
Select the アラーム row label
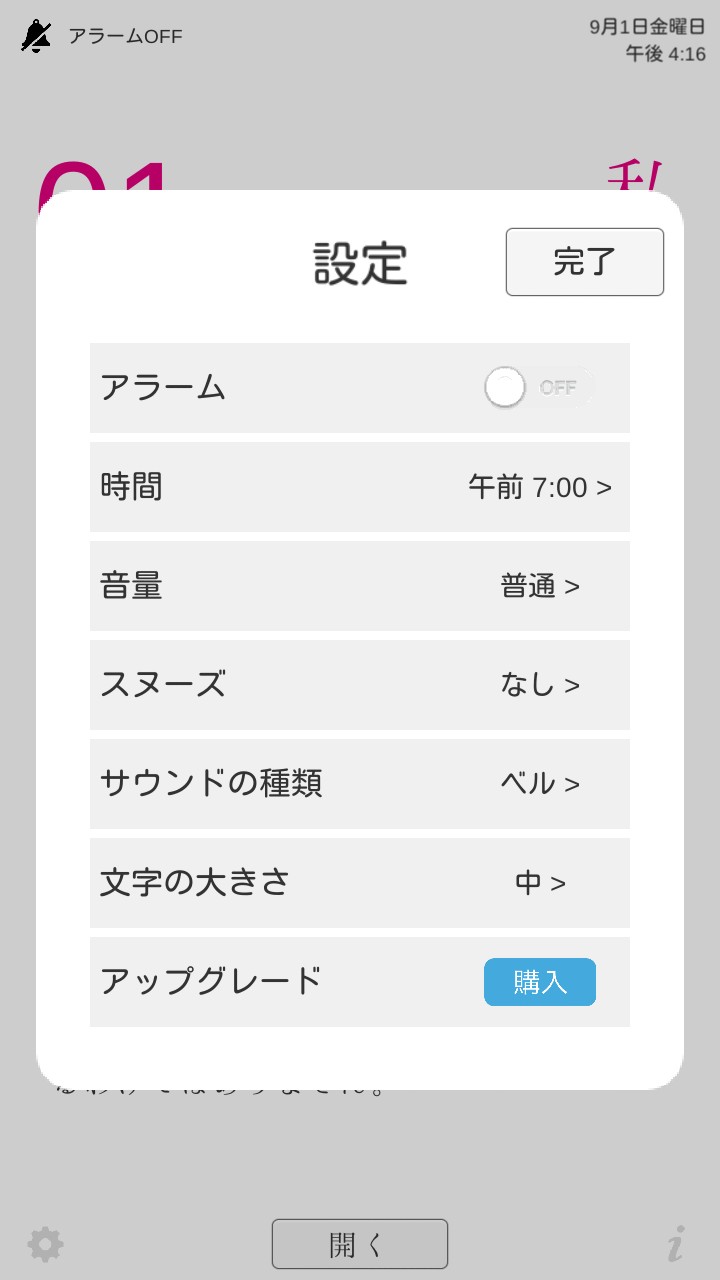(x=163, y=388)
